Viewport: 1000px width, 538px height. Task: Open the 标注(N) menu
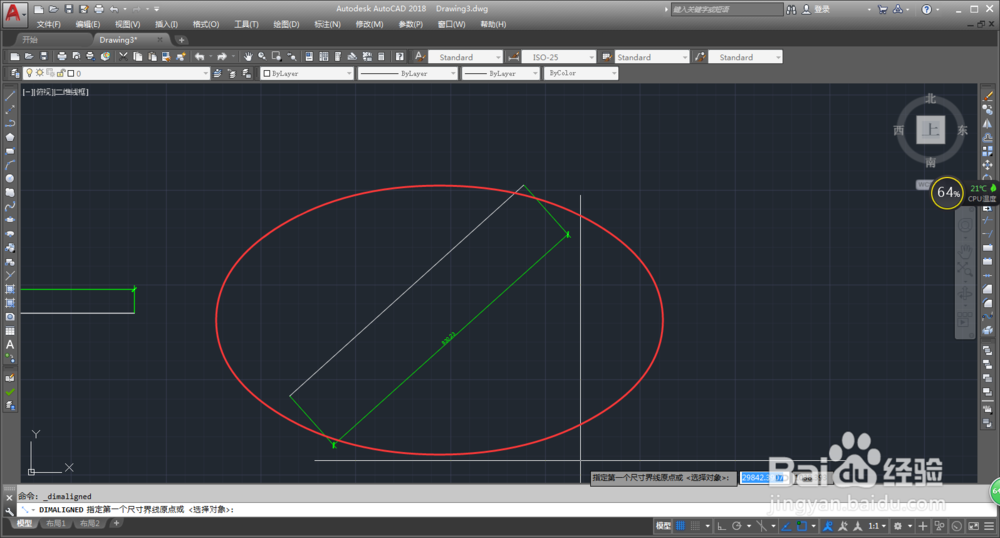tap(327, 24)
